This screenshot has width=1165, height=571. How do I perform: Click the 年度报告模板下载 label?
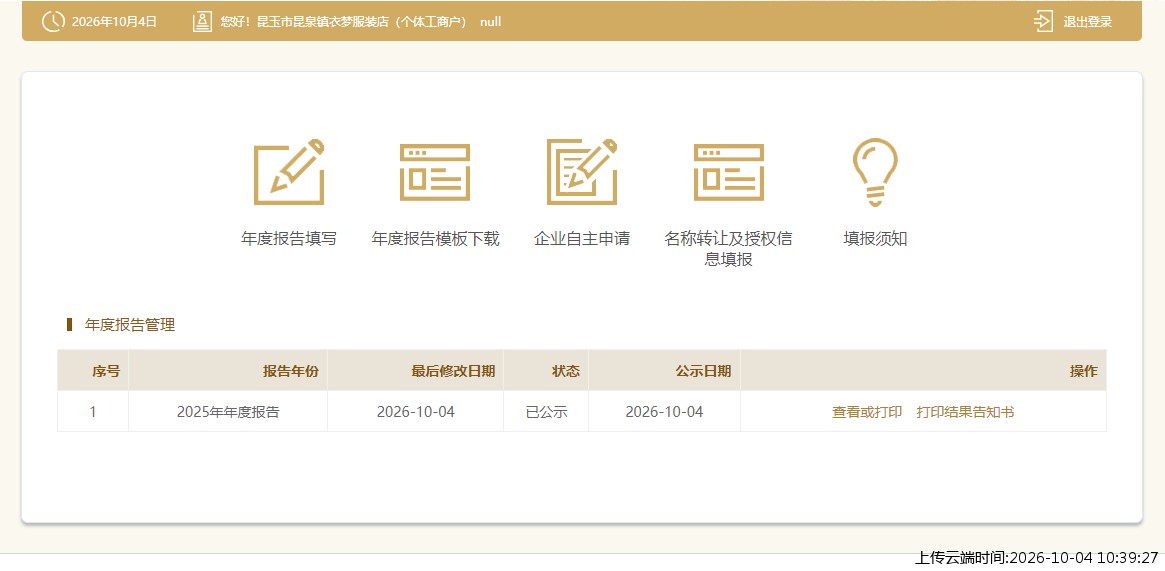(x=435, y=239)
